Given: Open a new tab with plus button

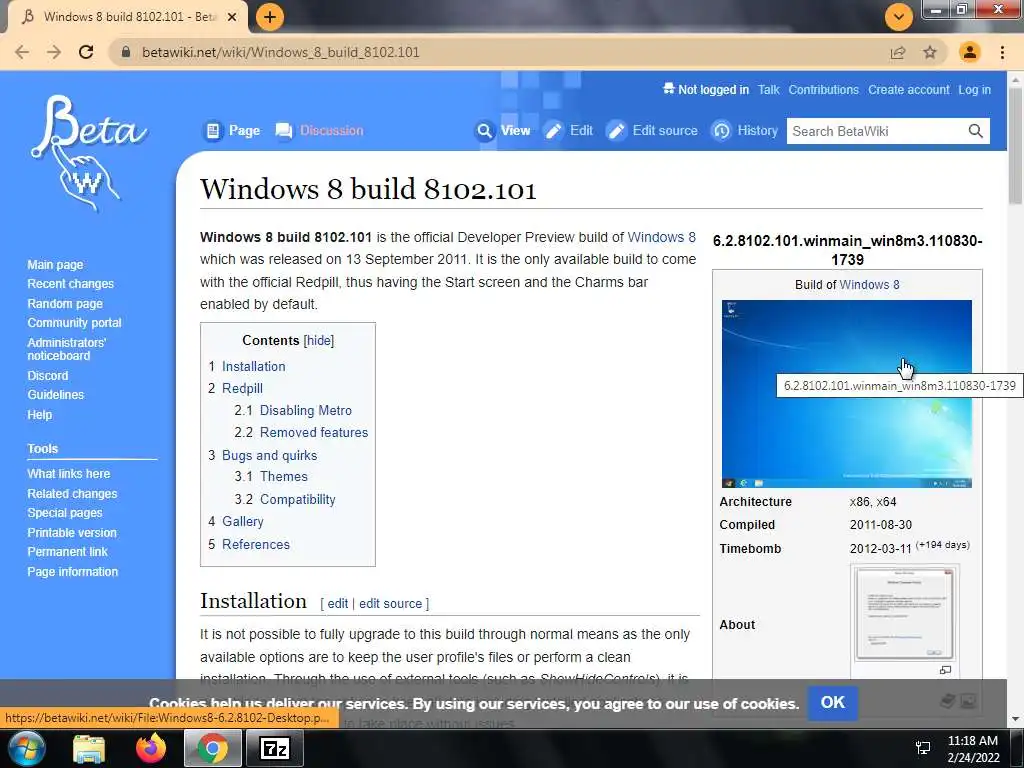Looking at the screenshot, I should pyautogui.click(x=270, y=17).
